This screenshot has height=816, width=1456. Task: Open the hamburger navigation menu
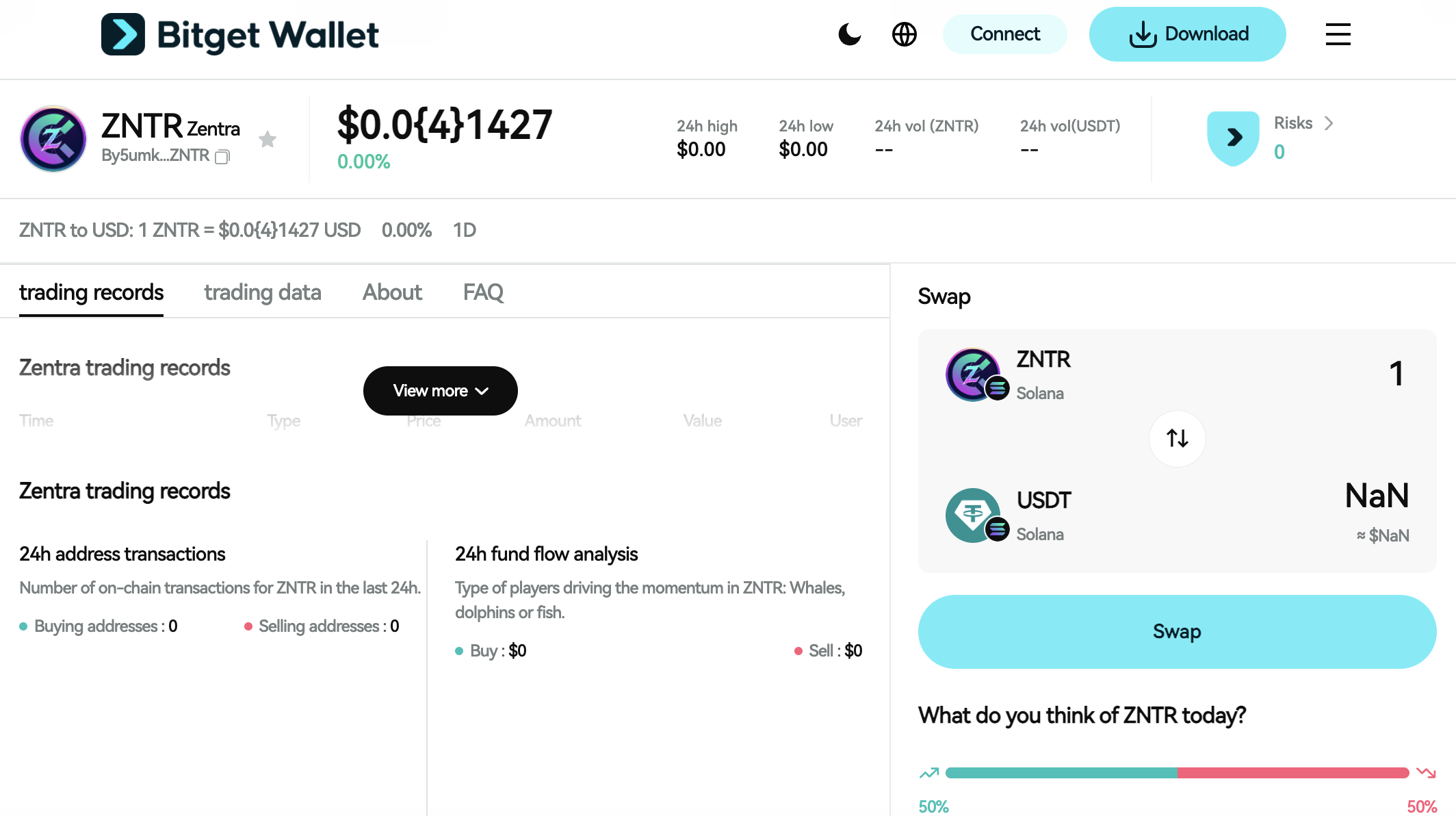click(x=1338, y=34)
